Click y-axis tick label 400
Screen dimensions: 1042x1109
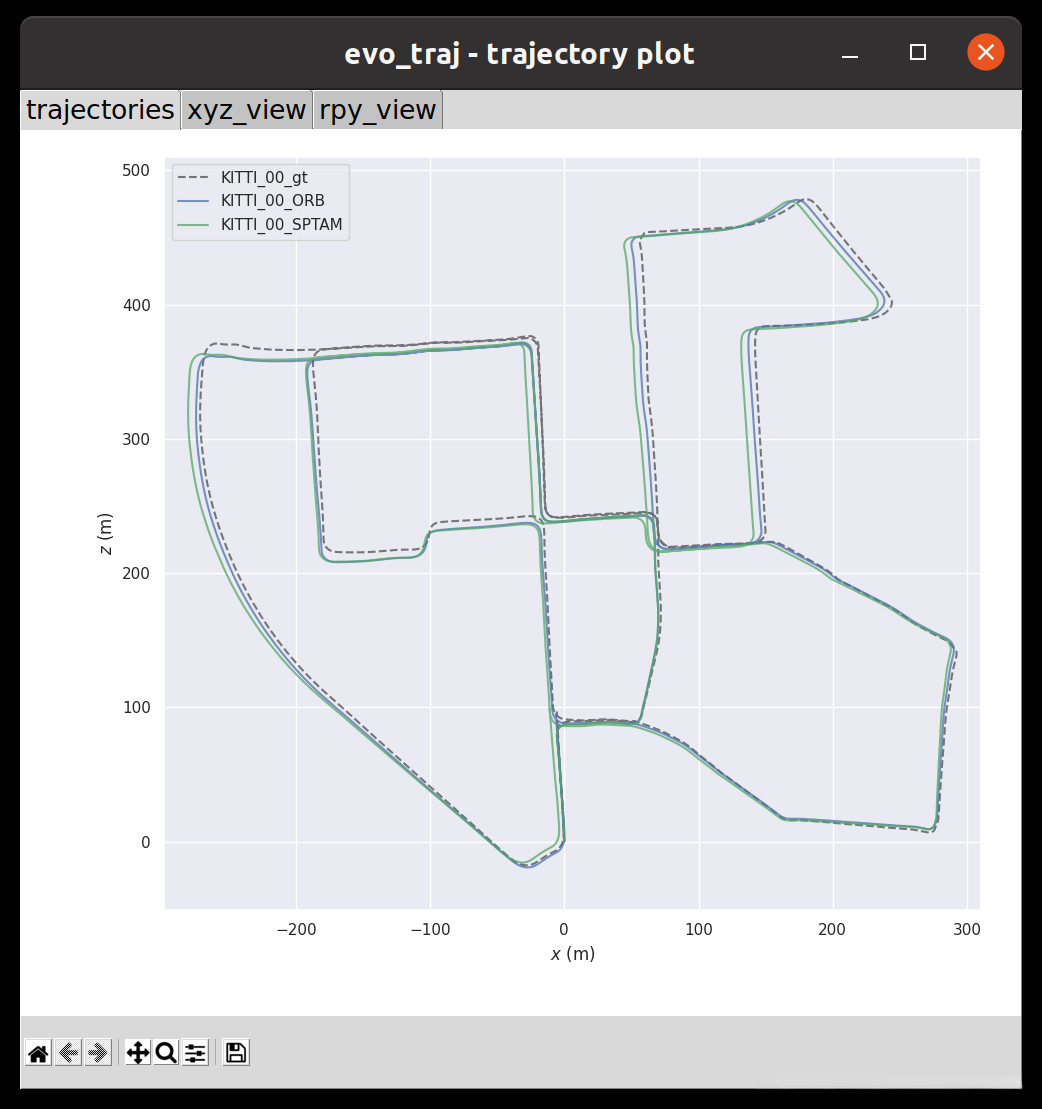pyautogui.click(x=137, y=306)
